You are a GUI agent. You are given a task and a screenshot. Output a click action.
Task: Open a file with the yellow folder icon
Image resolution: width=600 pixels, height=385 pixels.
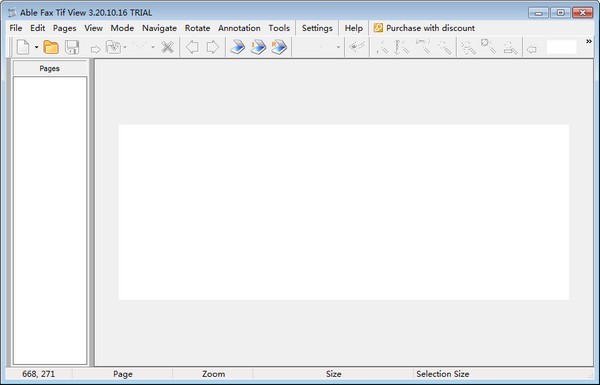51,47
